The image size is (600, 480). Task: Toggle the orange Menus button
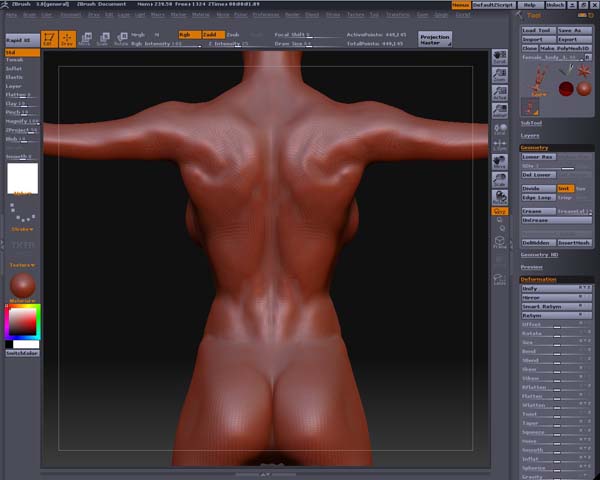click(461, 5)
